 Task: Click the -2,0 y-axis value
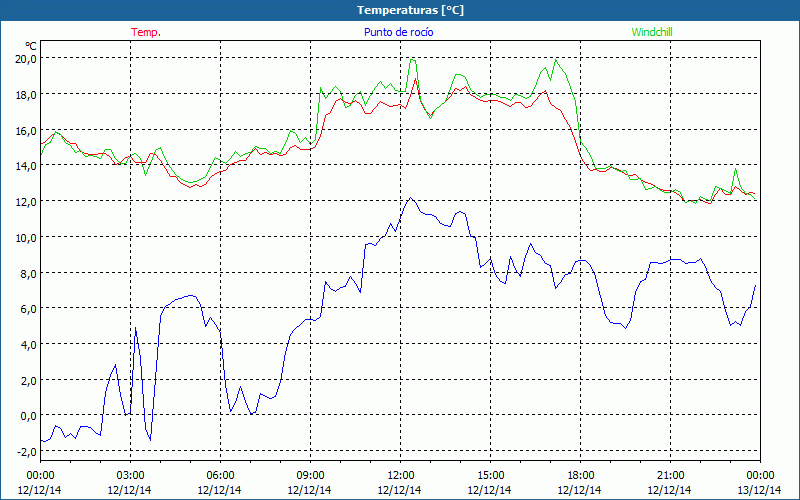pos(27,452)
